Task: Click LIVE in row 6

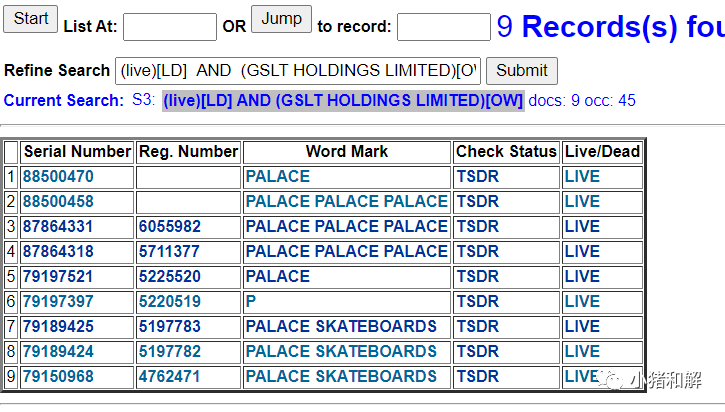Action: pos(582,301)
